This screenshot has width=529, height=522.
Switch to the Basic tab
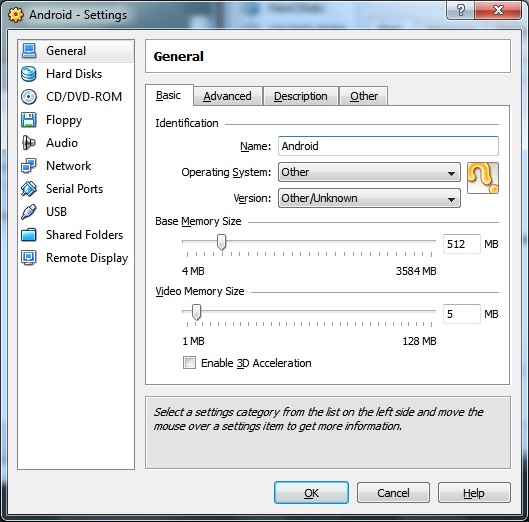169,95
